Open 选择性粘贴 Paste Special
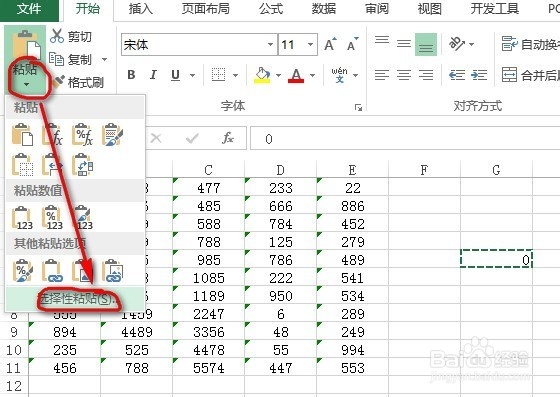This screenshot has height=397, width=560. (75, 299)
